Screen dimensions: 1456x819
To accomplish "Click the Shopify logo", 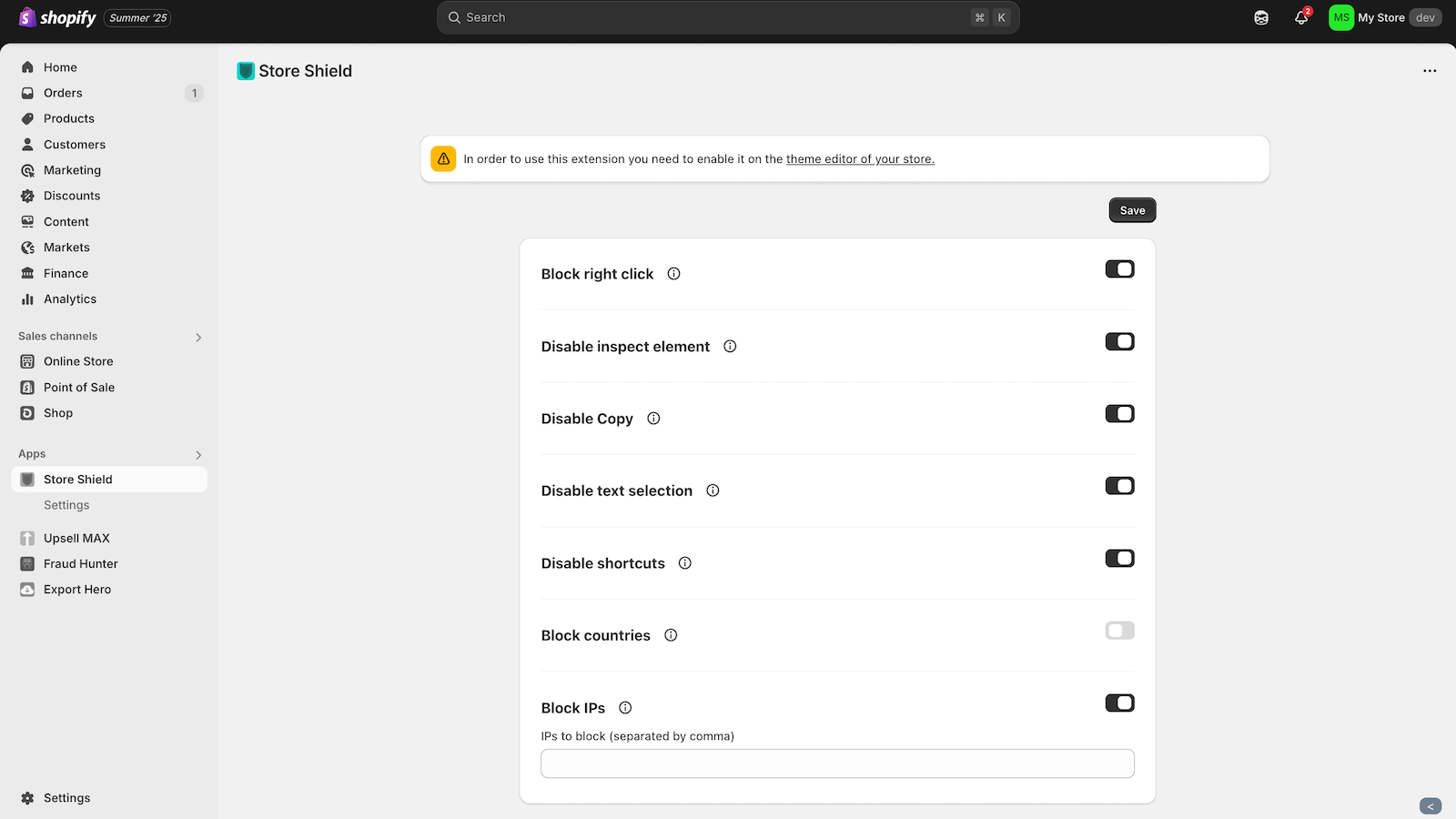I will pyautogui.click(x=57, y=18).
